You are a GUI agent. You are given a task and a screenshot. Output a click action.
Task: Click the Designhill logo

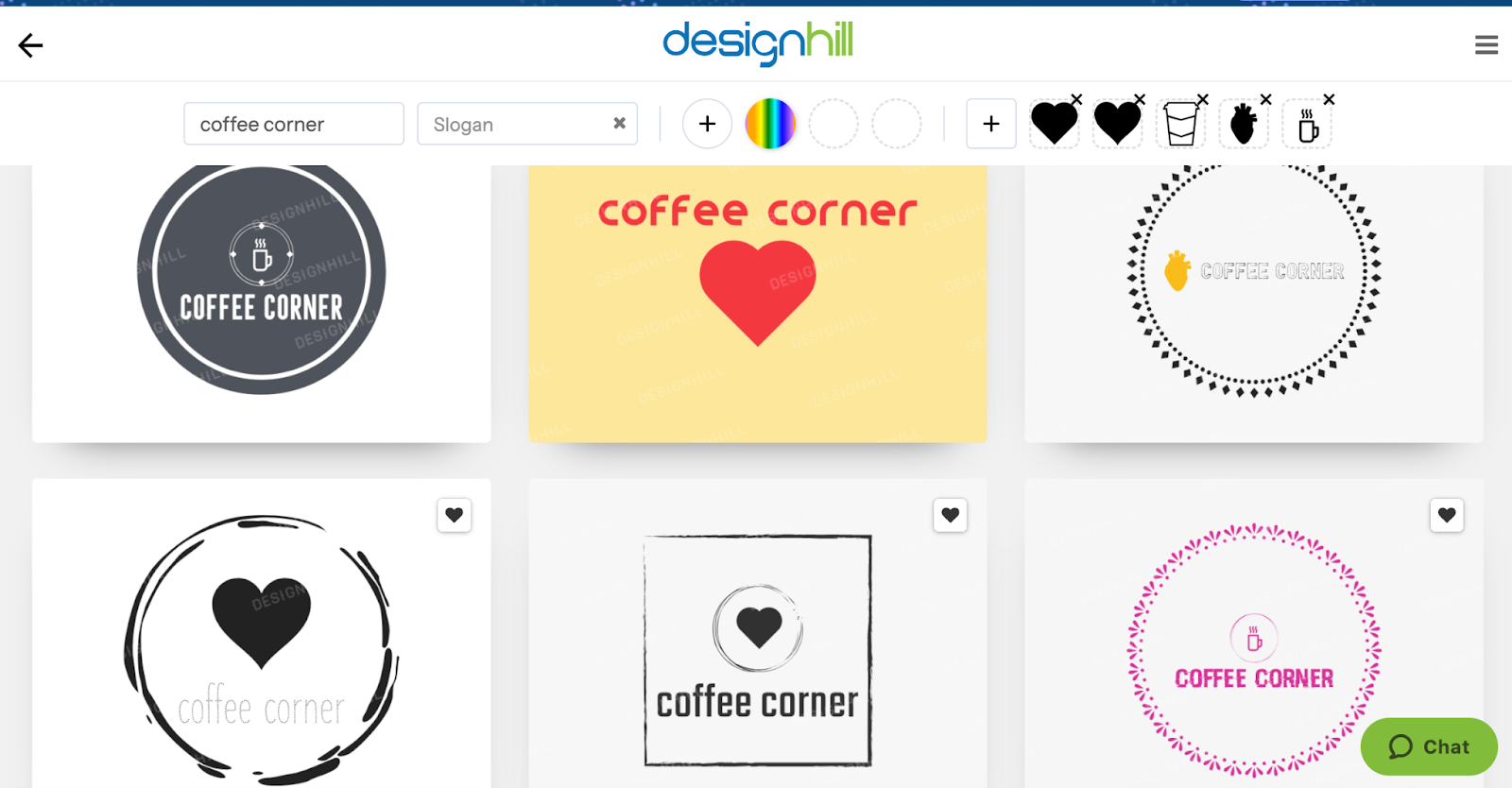tap(758, 43)
